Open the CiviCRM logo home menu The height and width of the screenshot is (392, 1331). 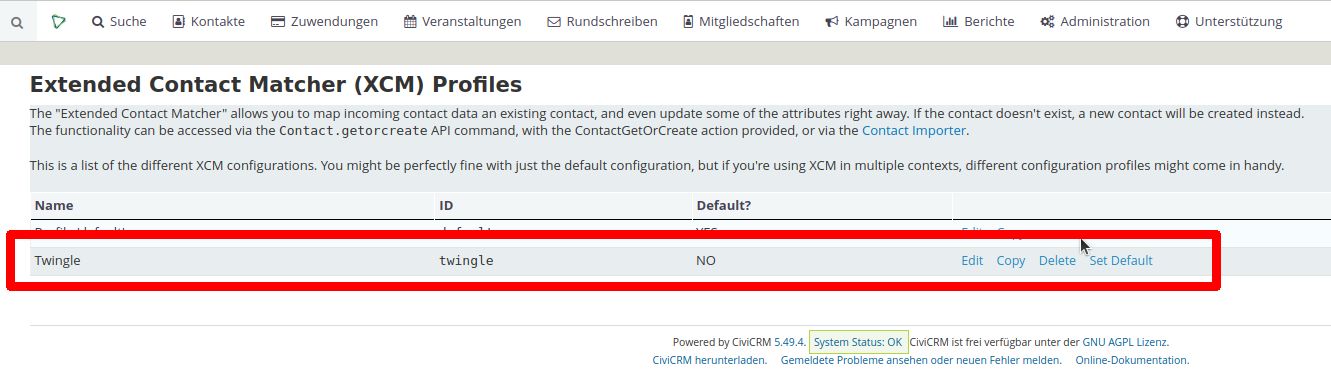[58, 21]
